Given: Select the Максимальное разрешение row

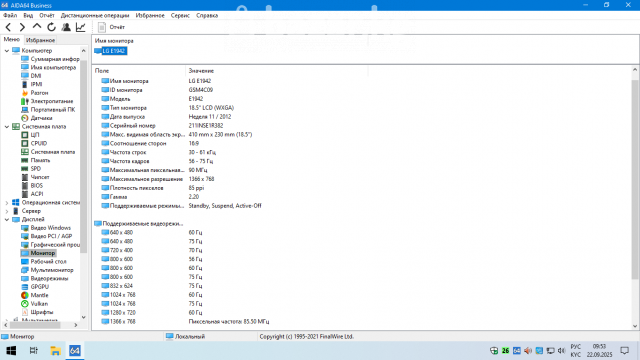Looking at the screenshot, I should coord(158,179).
